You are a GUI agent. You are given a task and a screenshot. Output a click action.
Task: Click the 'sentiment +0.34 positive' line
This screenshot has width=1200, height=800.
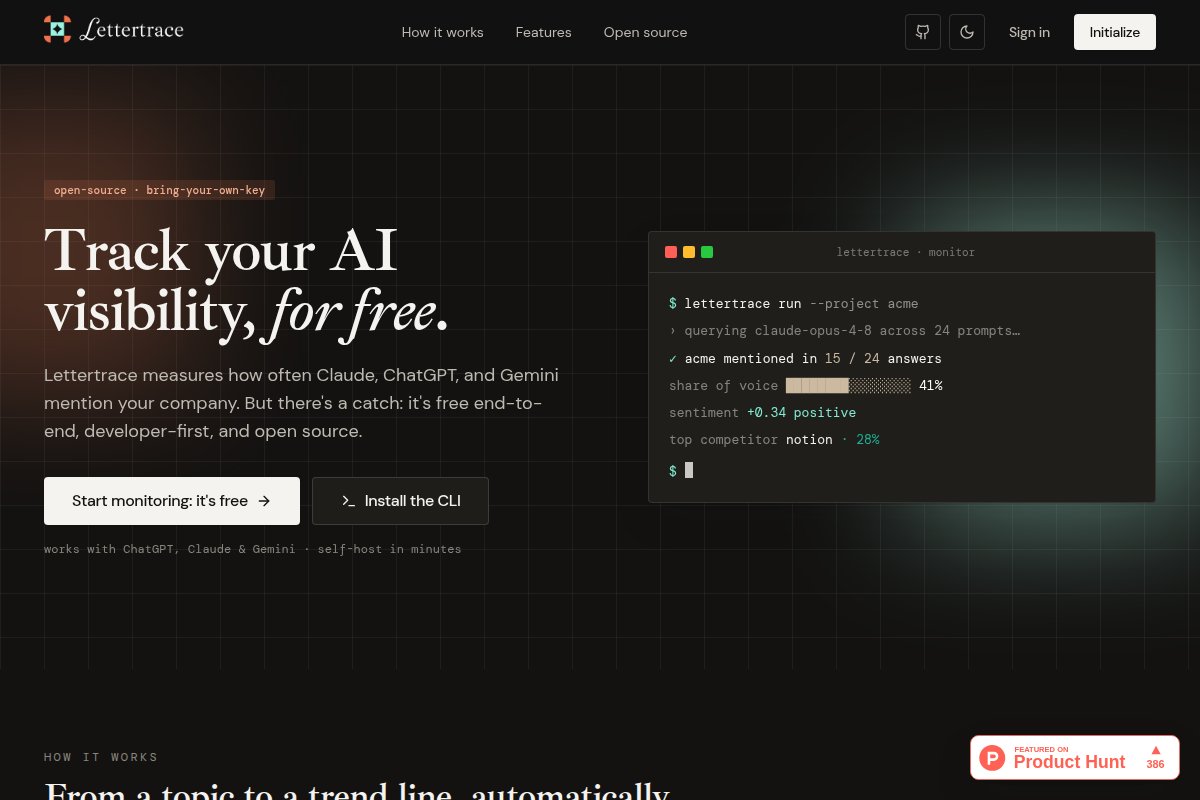pos(762,412)
